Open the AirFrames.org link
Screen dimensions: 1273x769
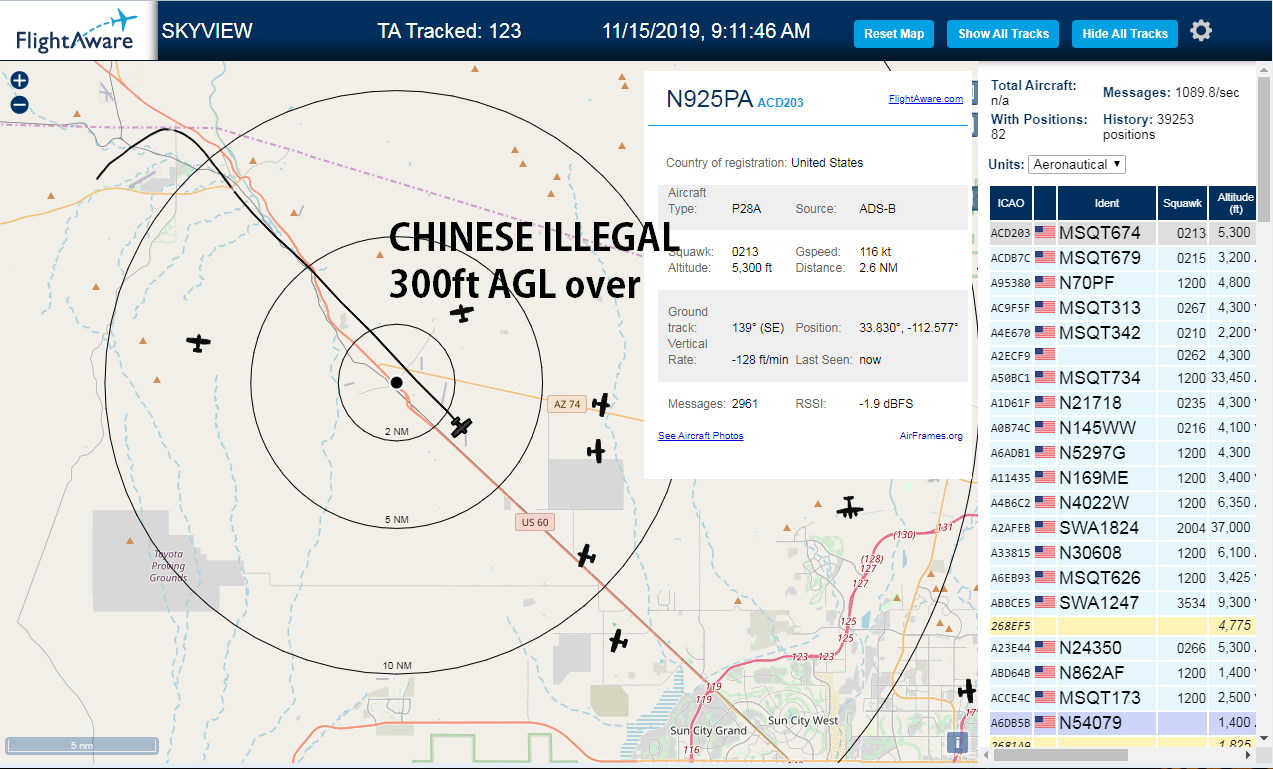pyautogui.click(x=931, y=435)
